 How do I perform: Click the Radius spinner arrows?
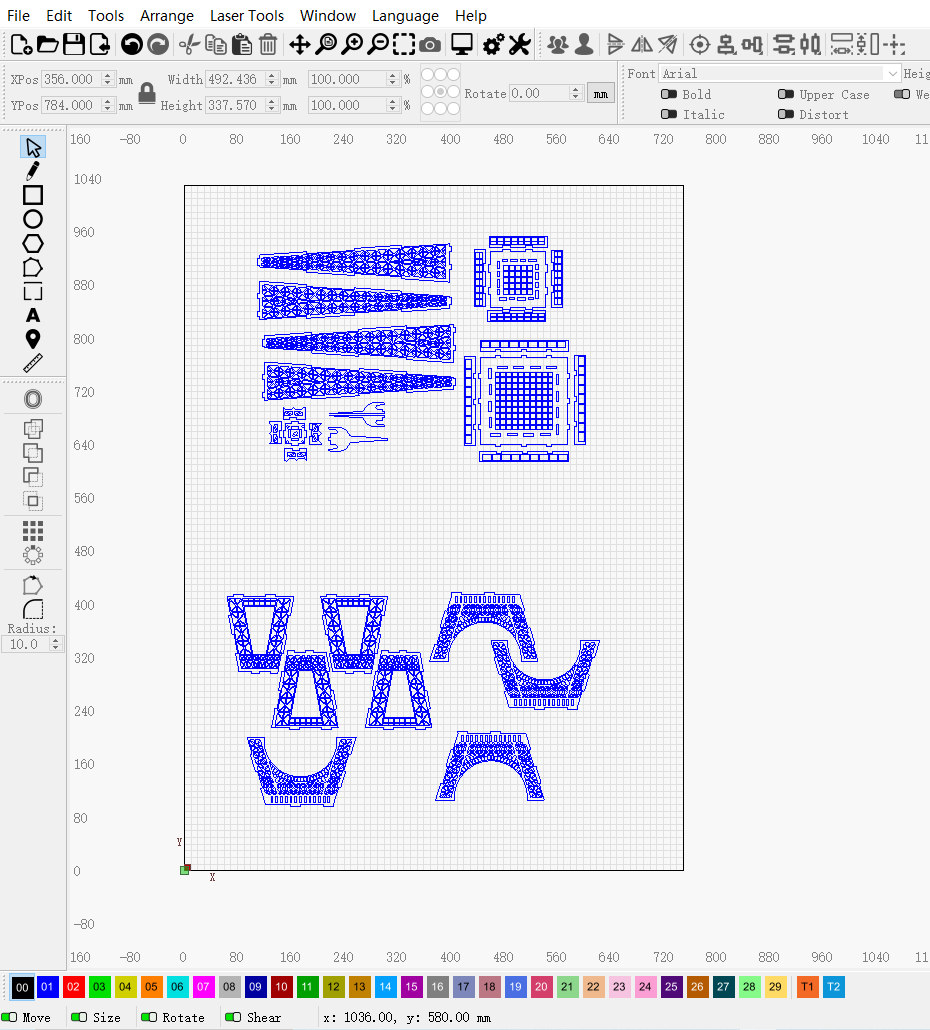[x=56, y=644]
